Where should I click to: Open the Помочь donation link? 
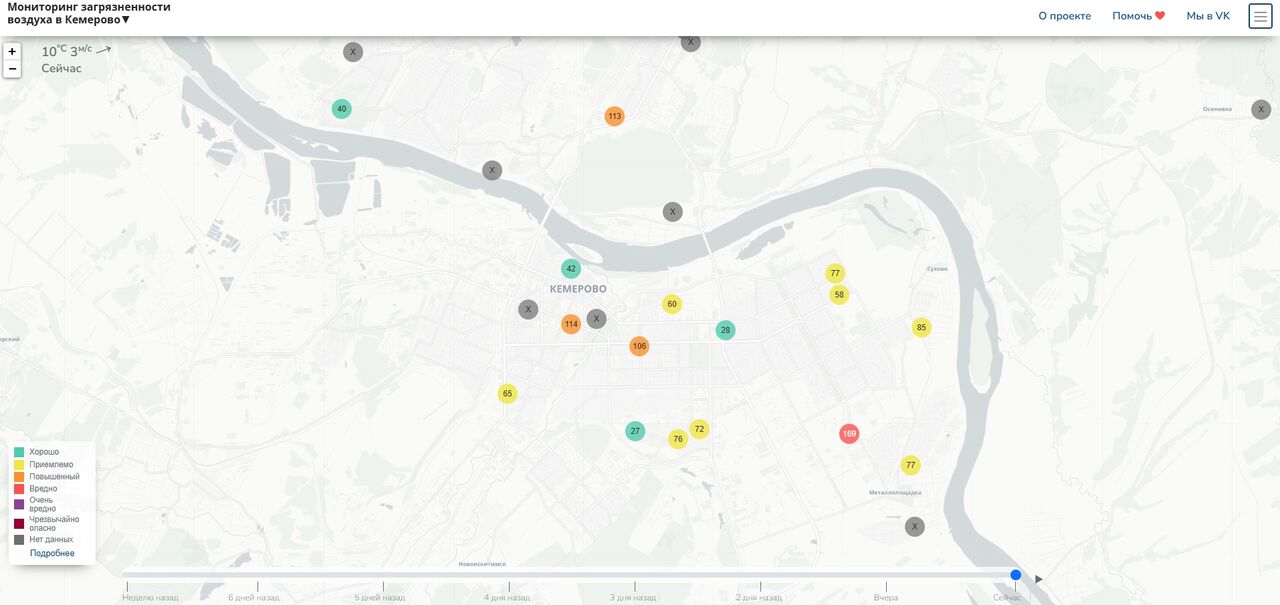1138,16
